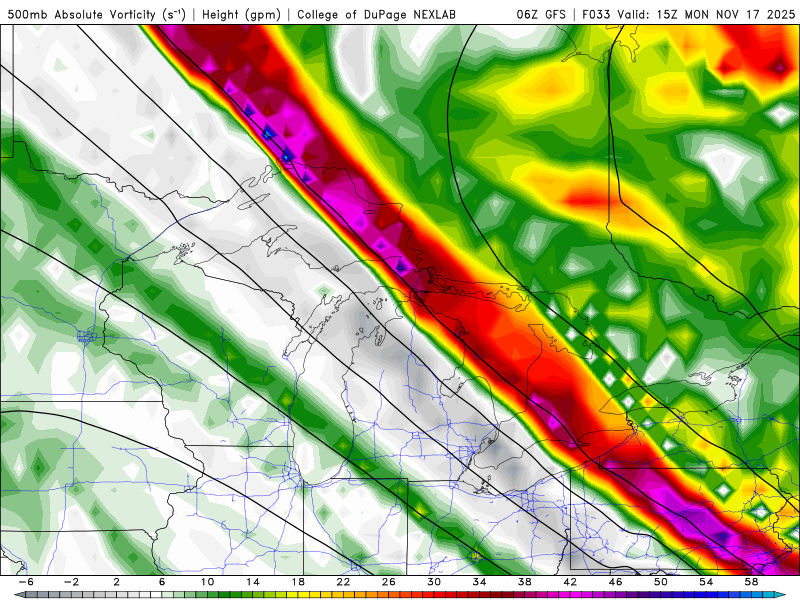Click the −6 value on the color scale
The width and height of the screenshot is (800, 600).
click(26, 582)
